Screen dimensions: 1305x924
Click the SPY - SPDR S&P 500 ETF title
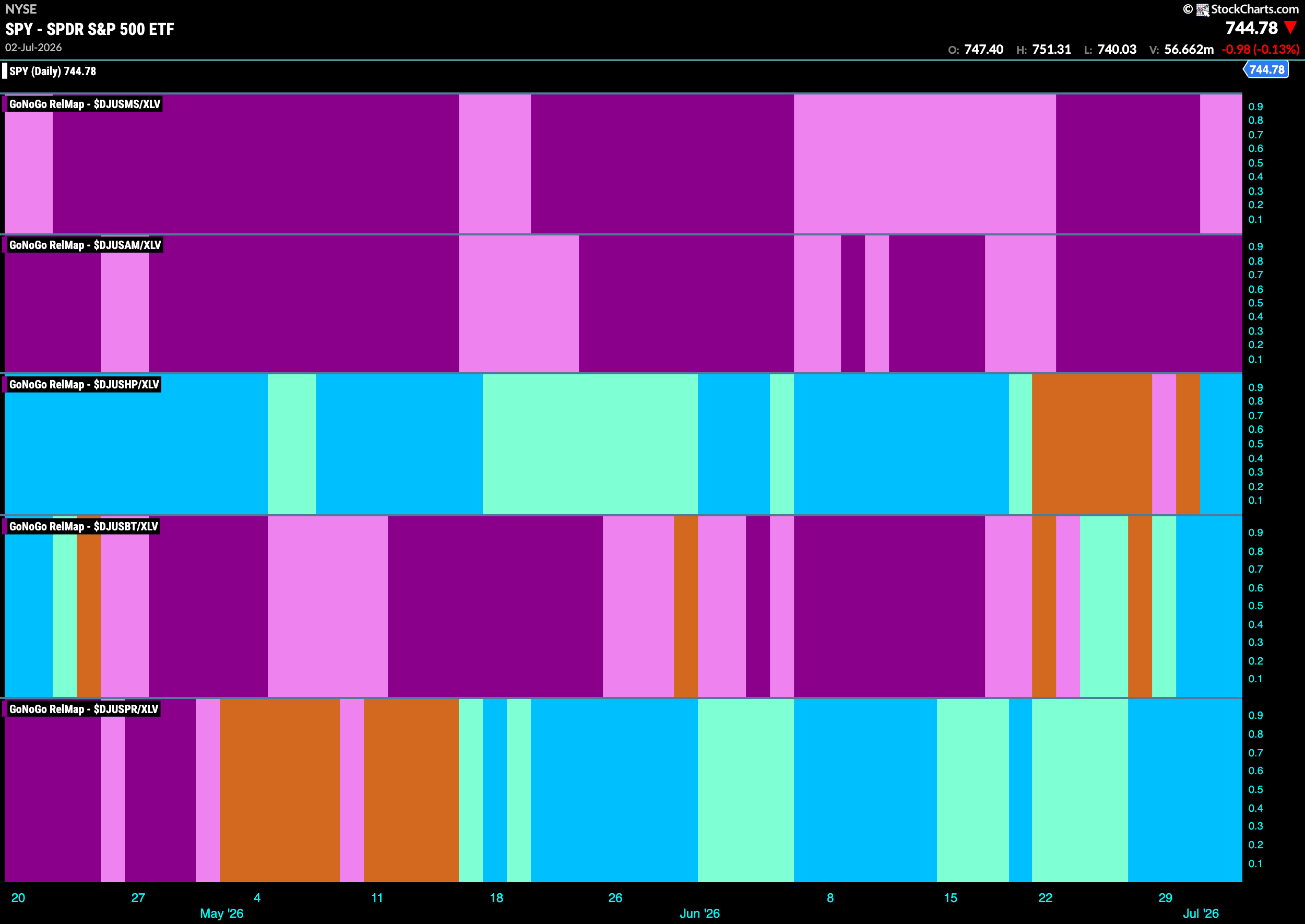tap(90, 29)
